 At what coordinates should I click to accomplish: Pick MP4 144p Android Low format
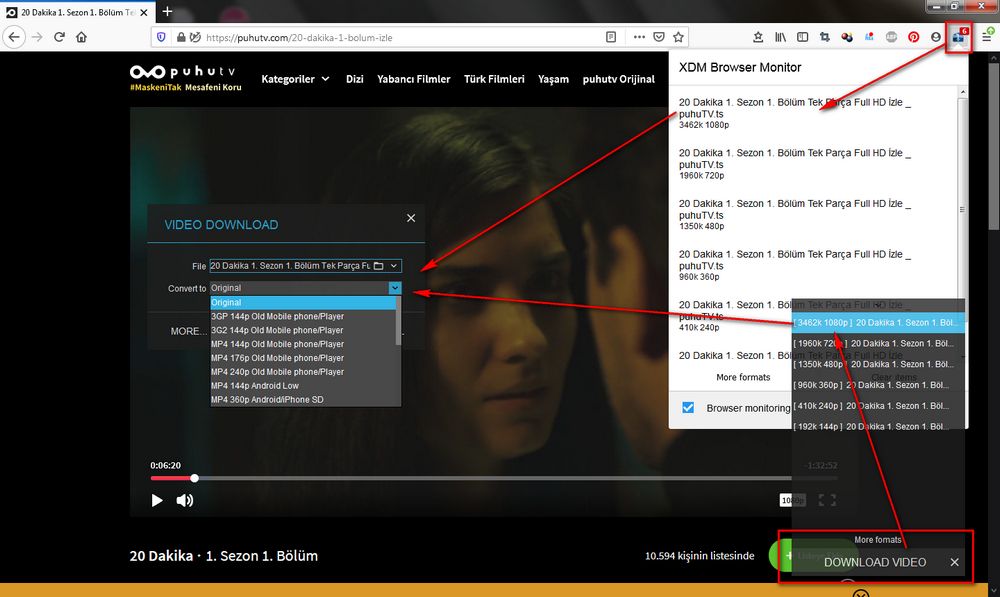303,386
